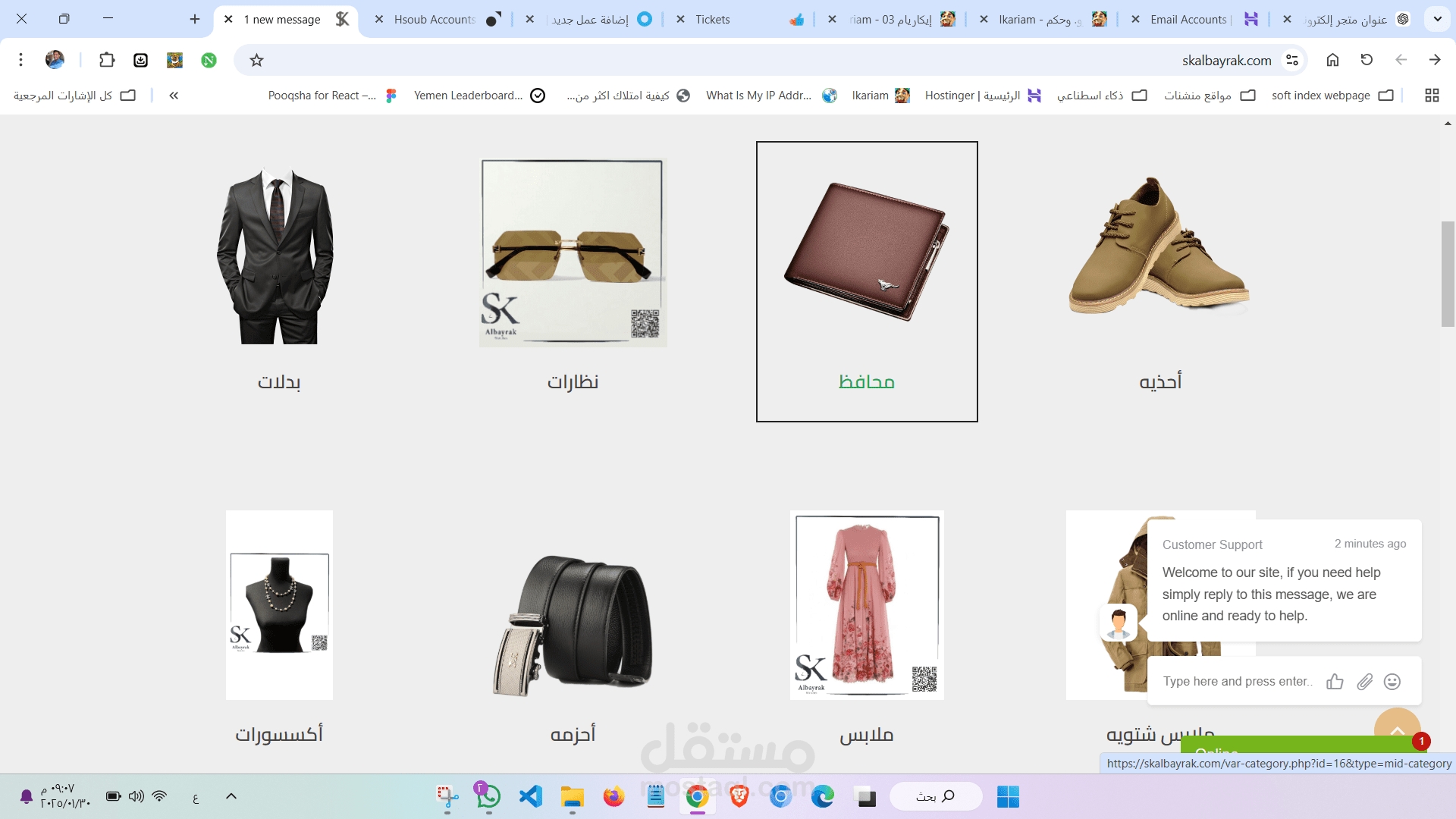Click the chat attachment paperclip icon
1456x819 pixels.
pos(1364,682)
